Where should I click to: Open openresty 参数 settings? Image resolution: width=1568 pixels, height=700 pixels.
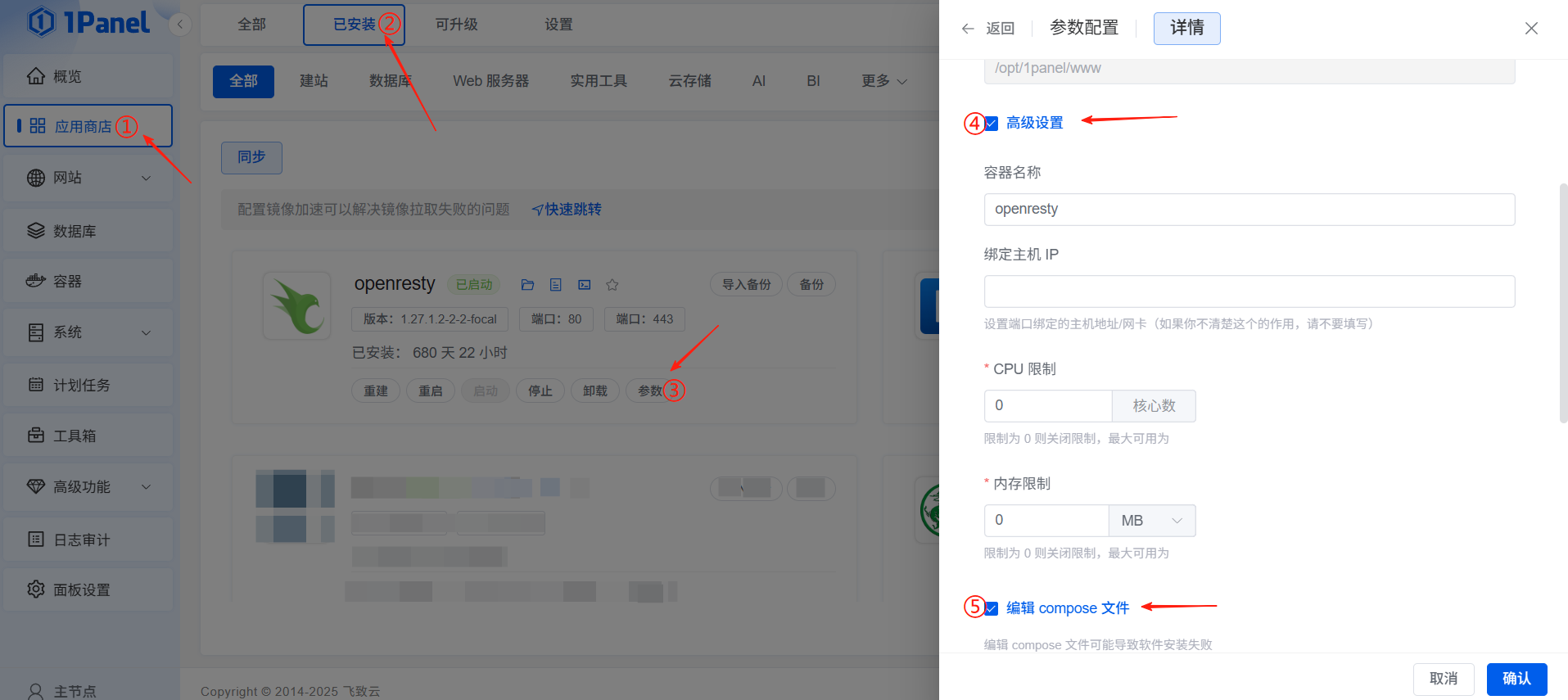point(650,391)
